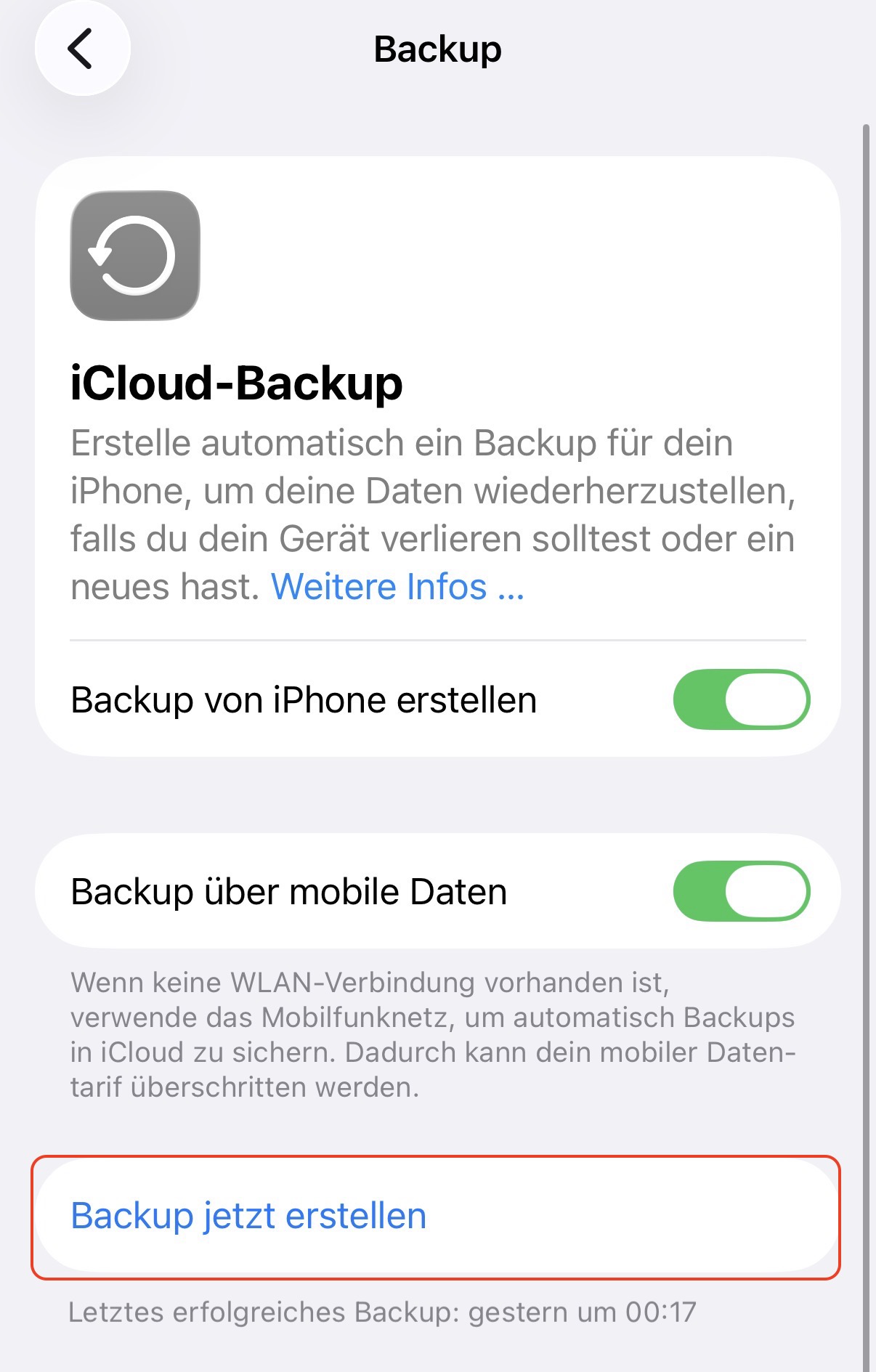
Task: Tap the Backup page title
Action: [438, 49]
